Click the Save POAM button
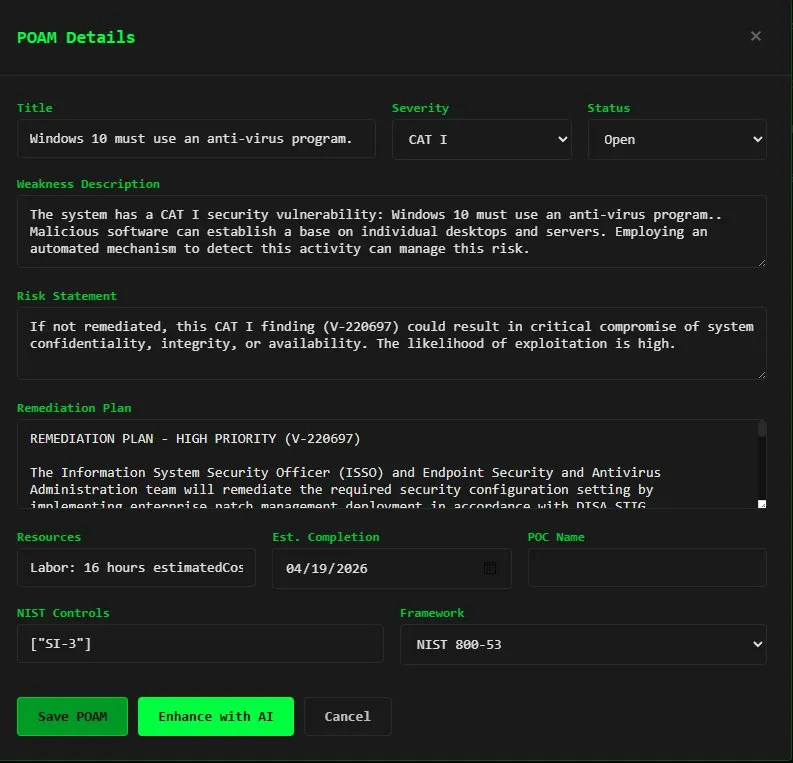793x763 pixels. click(x=72, y=716)
